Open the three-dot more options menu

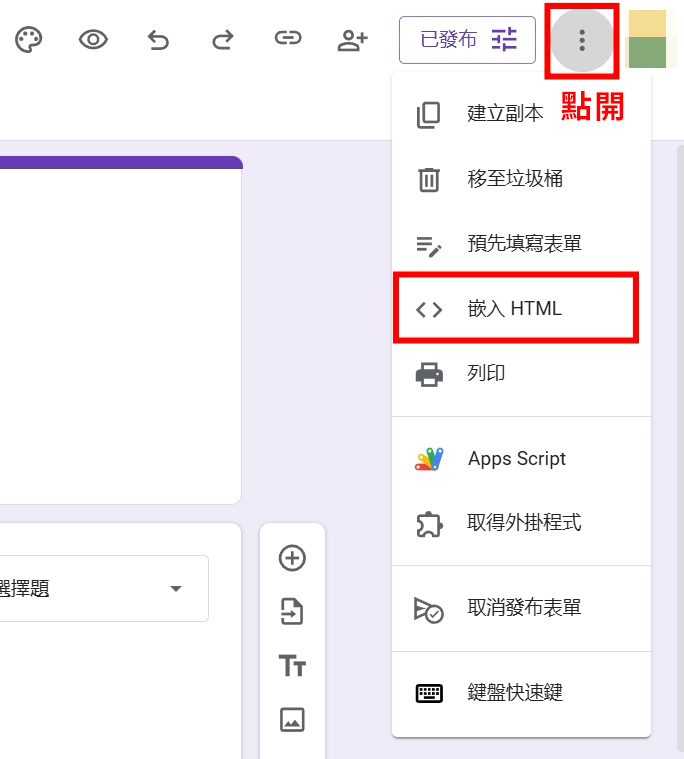582,41
